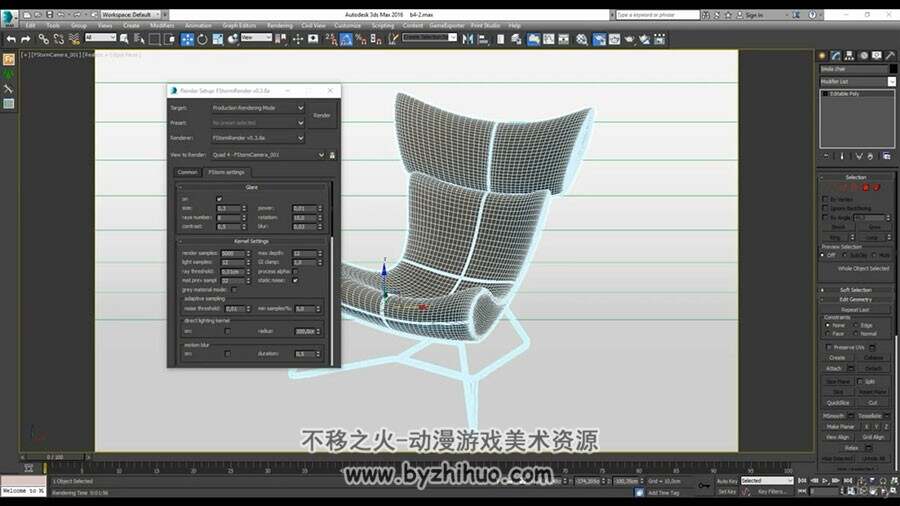
Task: Lock the View to Render selection
Action: (332, 155)
